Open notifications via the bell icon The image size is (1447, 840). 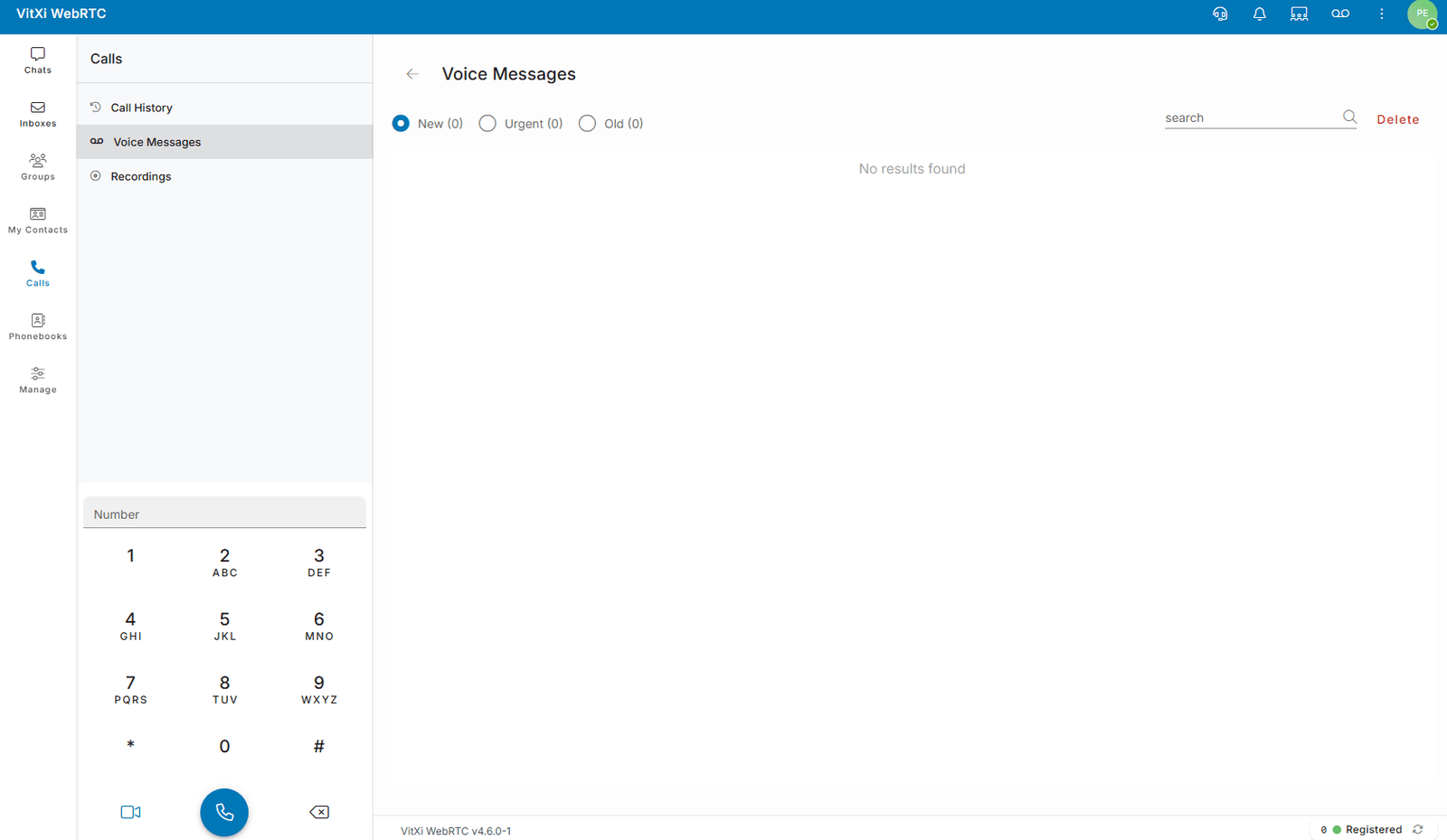tap(1259, 14)
